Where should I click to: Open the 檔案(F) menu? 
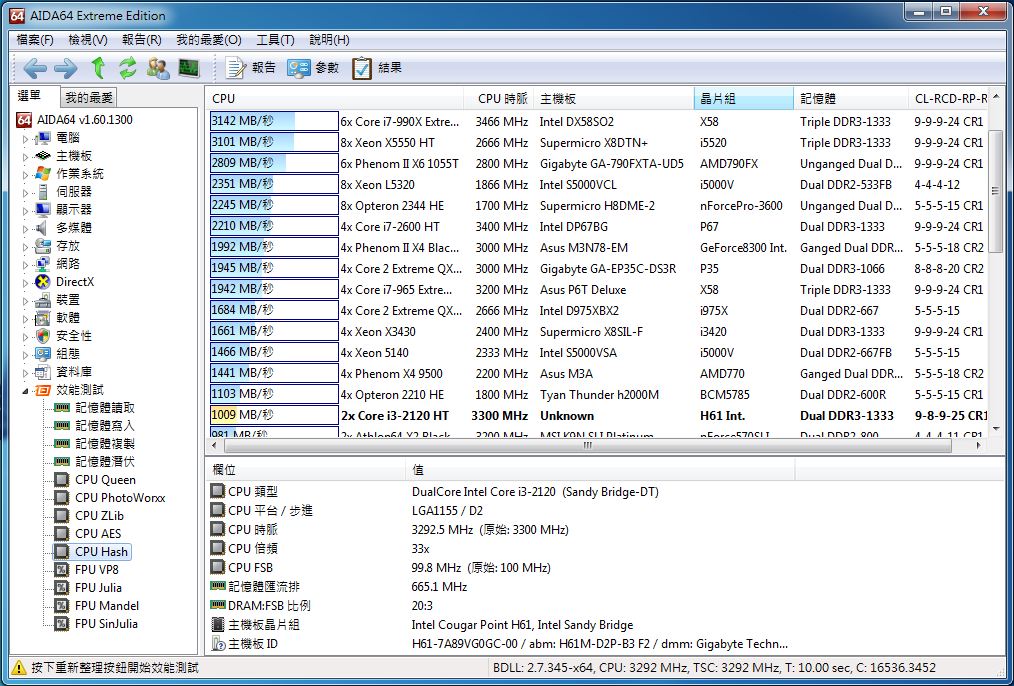[x=35, y=40]
